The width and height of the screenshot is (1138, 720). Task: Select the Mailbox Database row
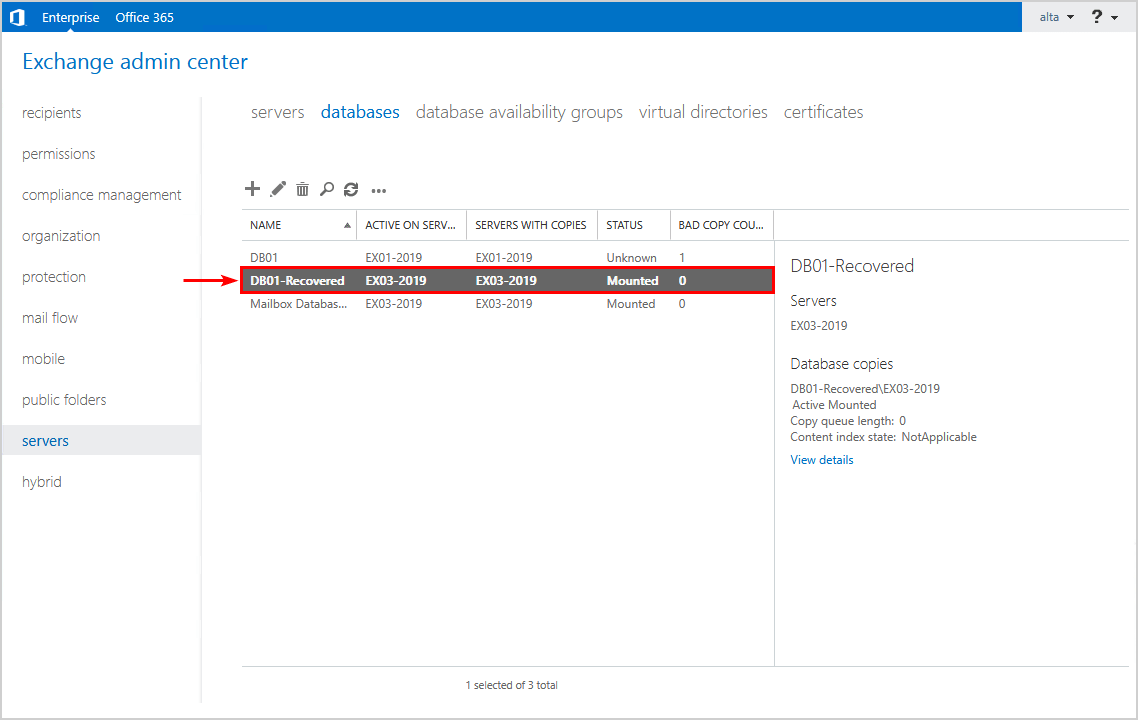tap(299, 304)
